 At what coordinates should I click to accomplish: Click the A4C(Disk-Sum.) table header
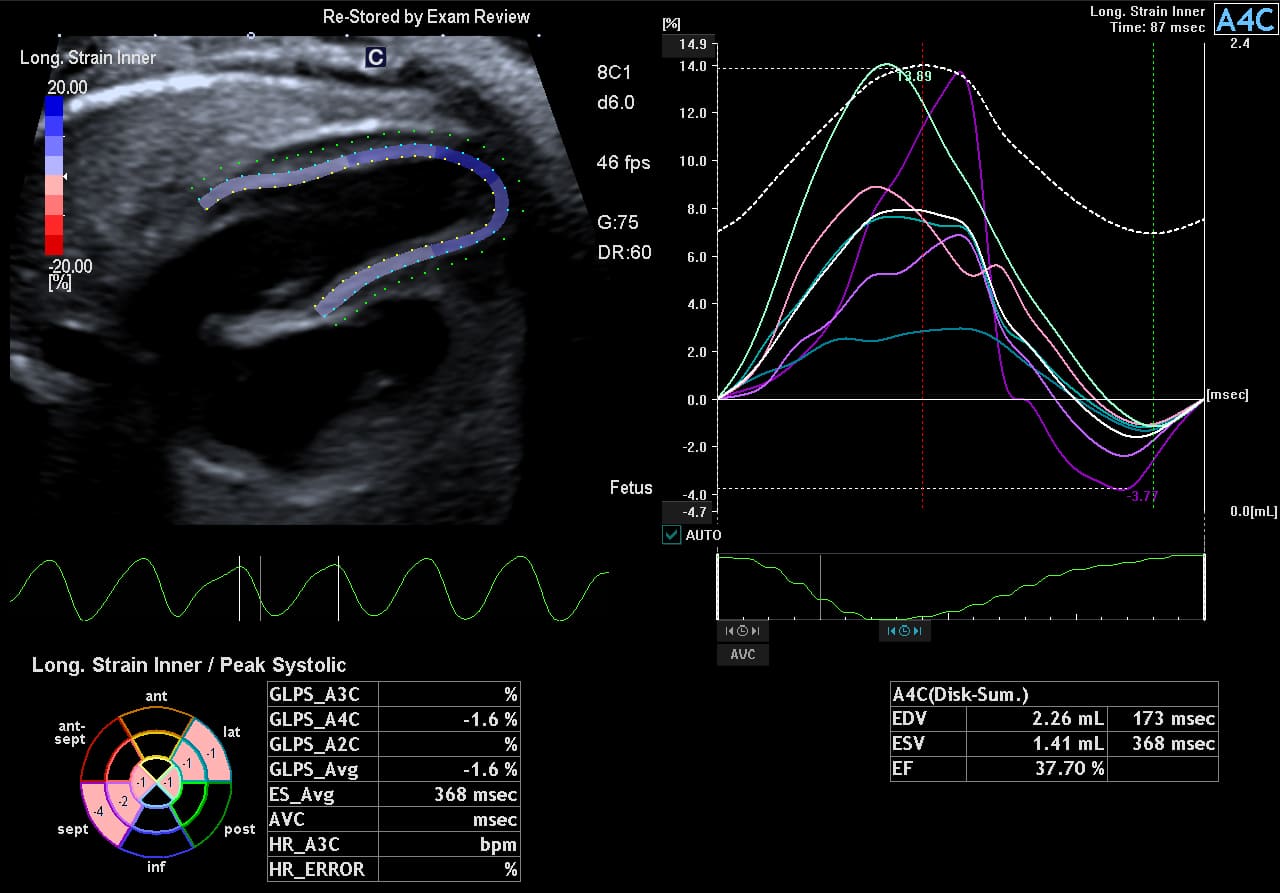[1054, 694]
